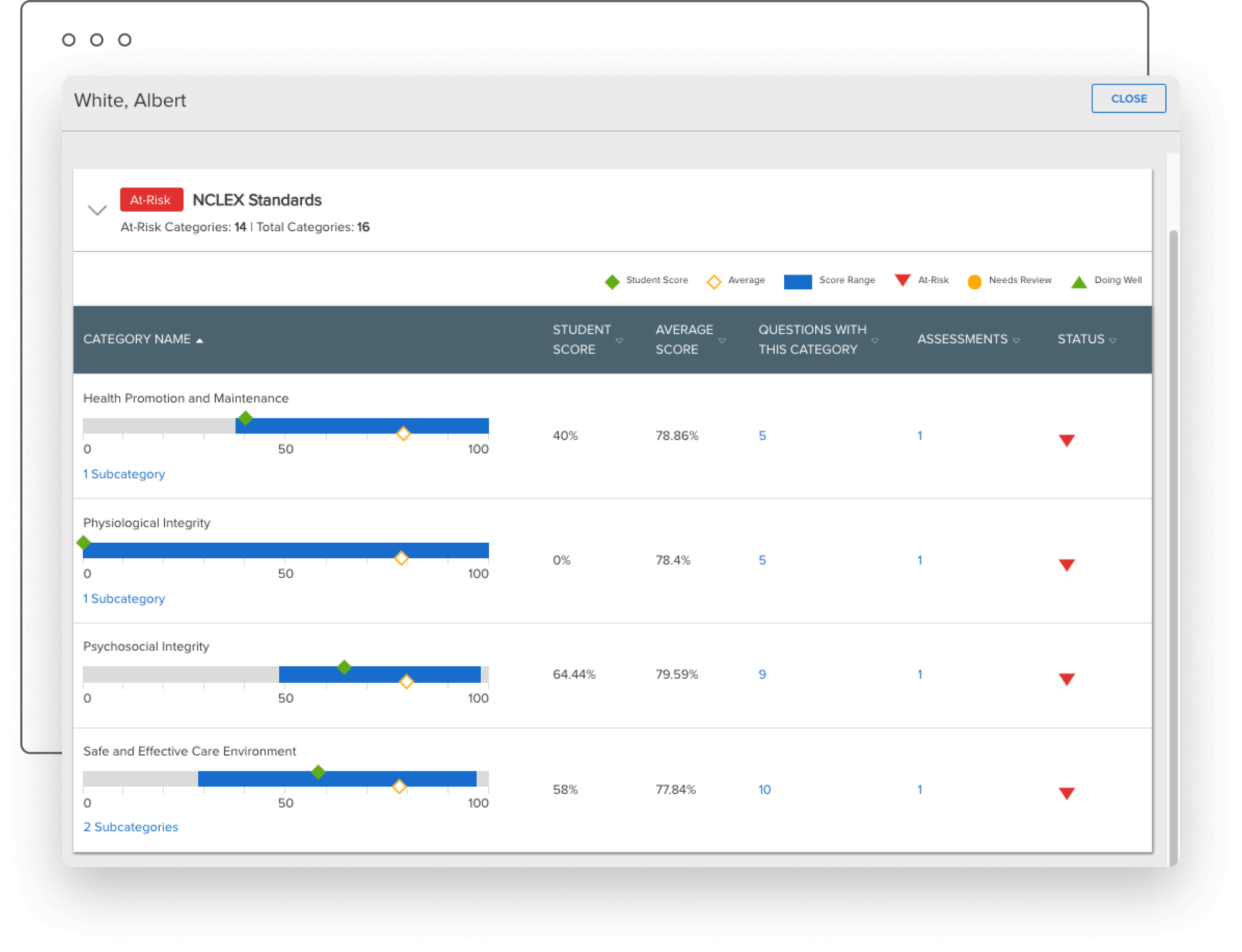This screenshot has height=952, width=1242.
Task: Click questions count 10 for Safe and Effective Care
Action: 765,790
